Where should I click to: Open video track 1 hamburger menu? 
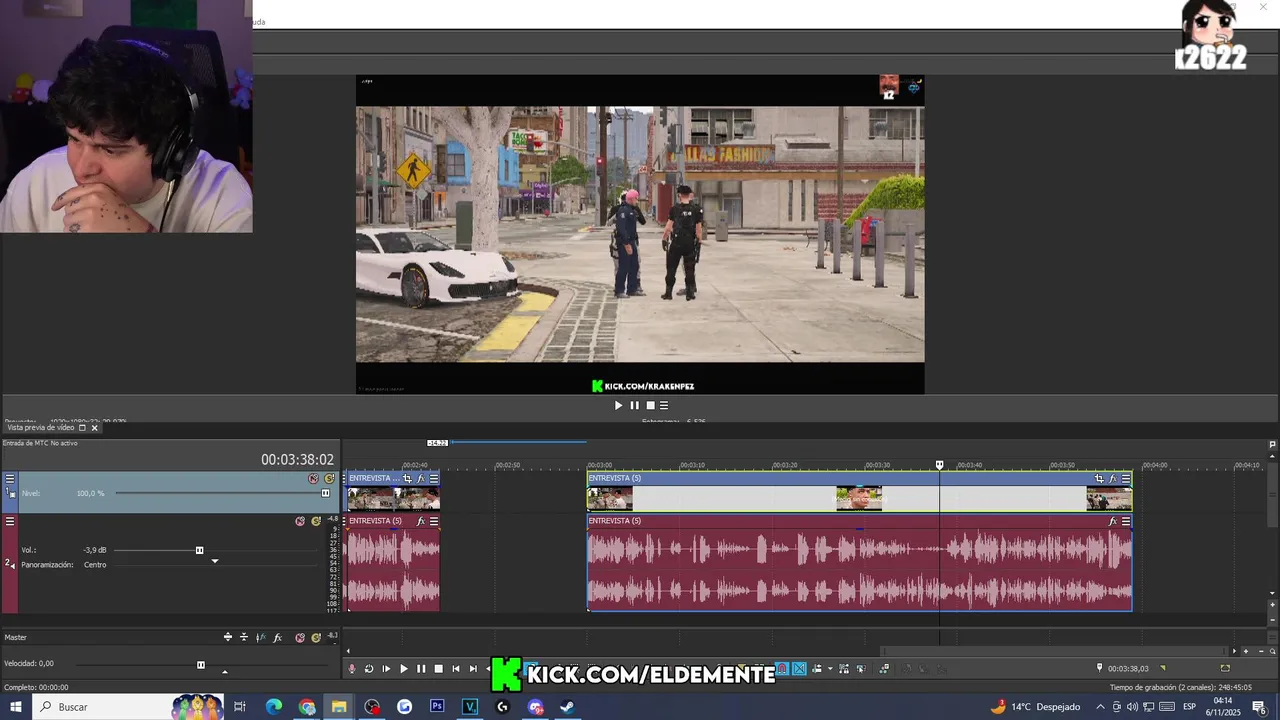tap(10, 479)
